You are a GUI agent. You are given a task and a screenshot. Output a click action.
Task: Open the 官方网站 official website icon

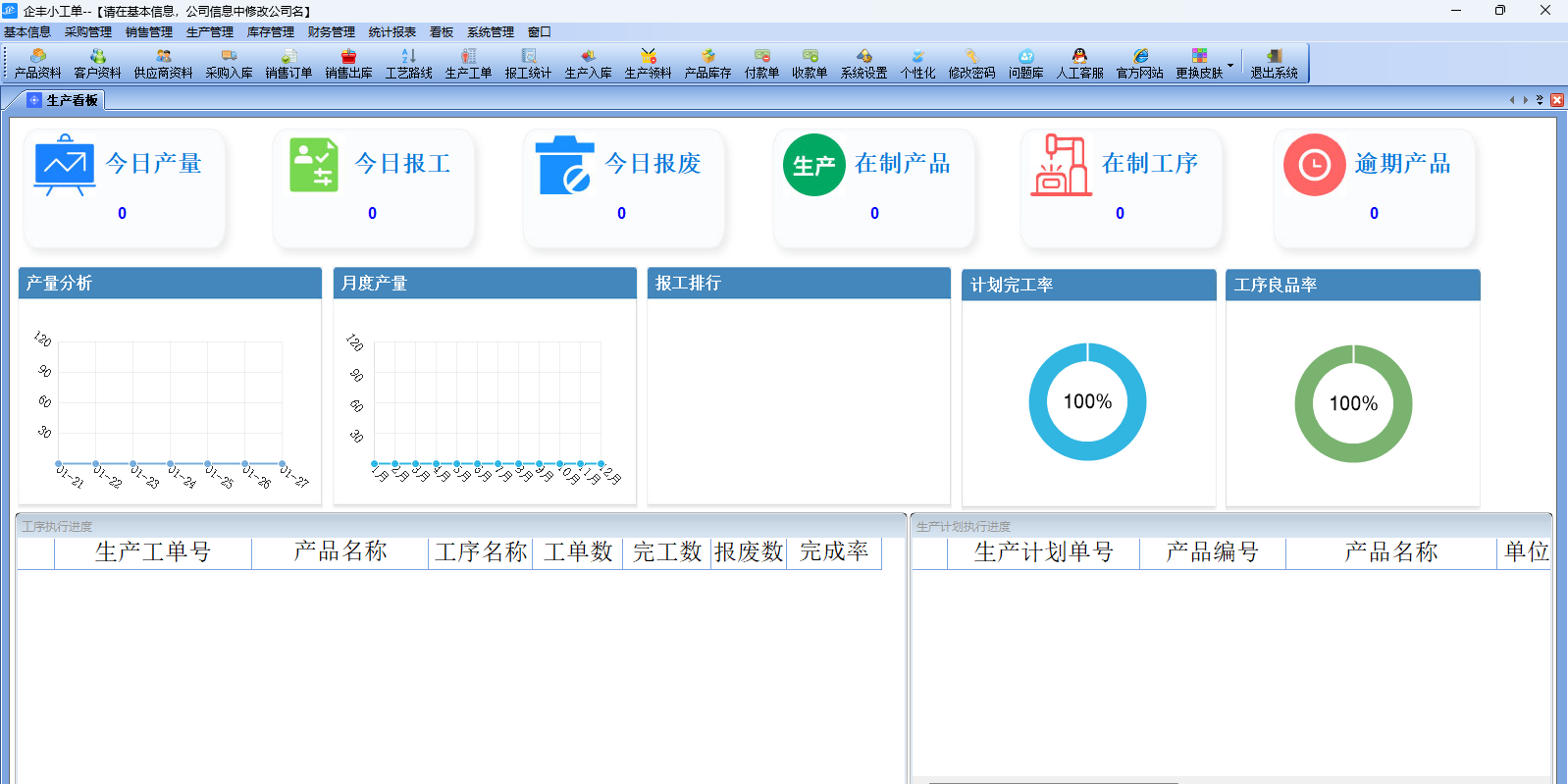click(1139, 63)
